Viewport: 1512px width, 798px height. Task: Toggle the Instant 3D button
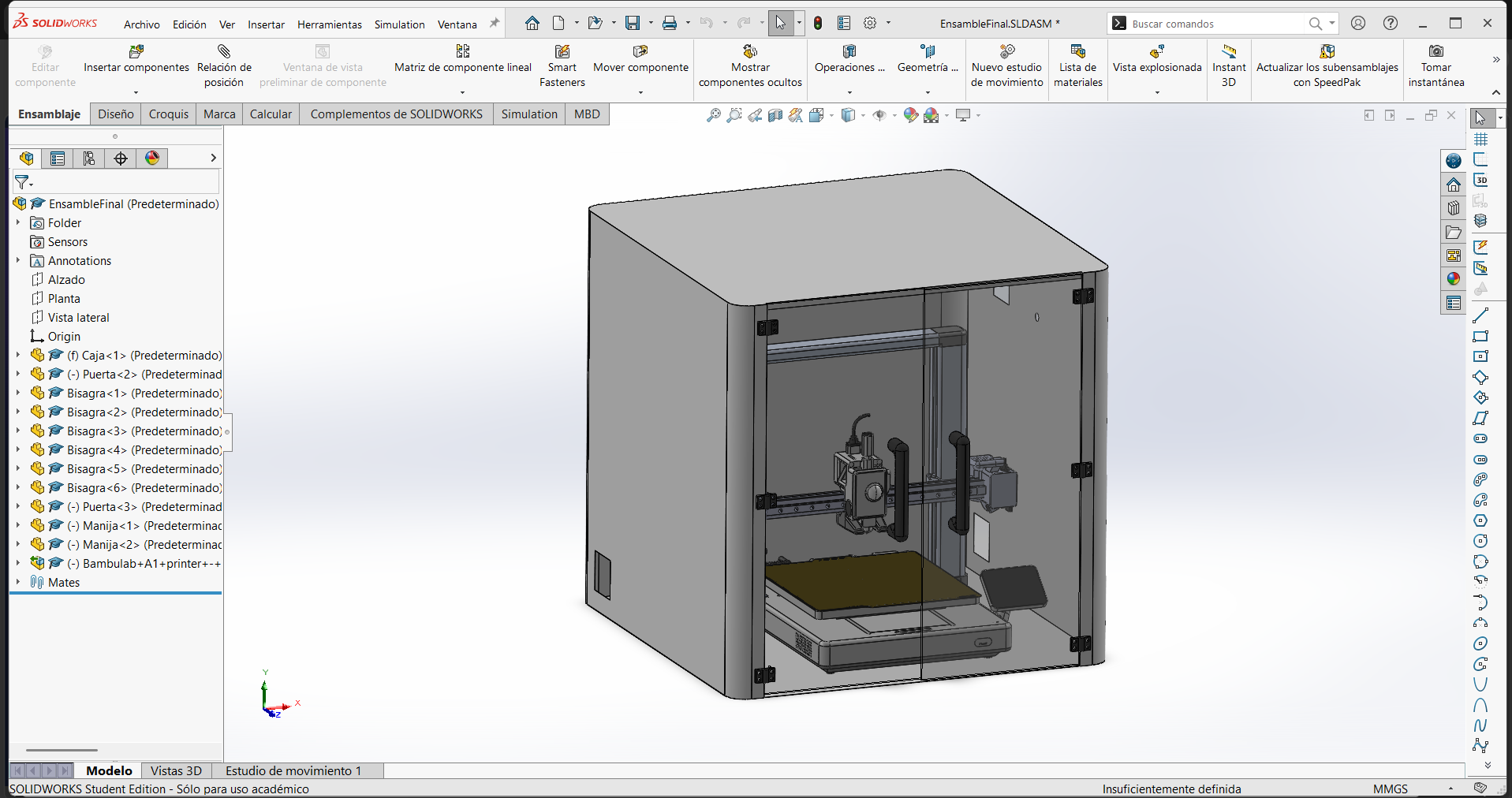[1229, 65]
